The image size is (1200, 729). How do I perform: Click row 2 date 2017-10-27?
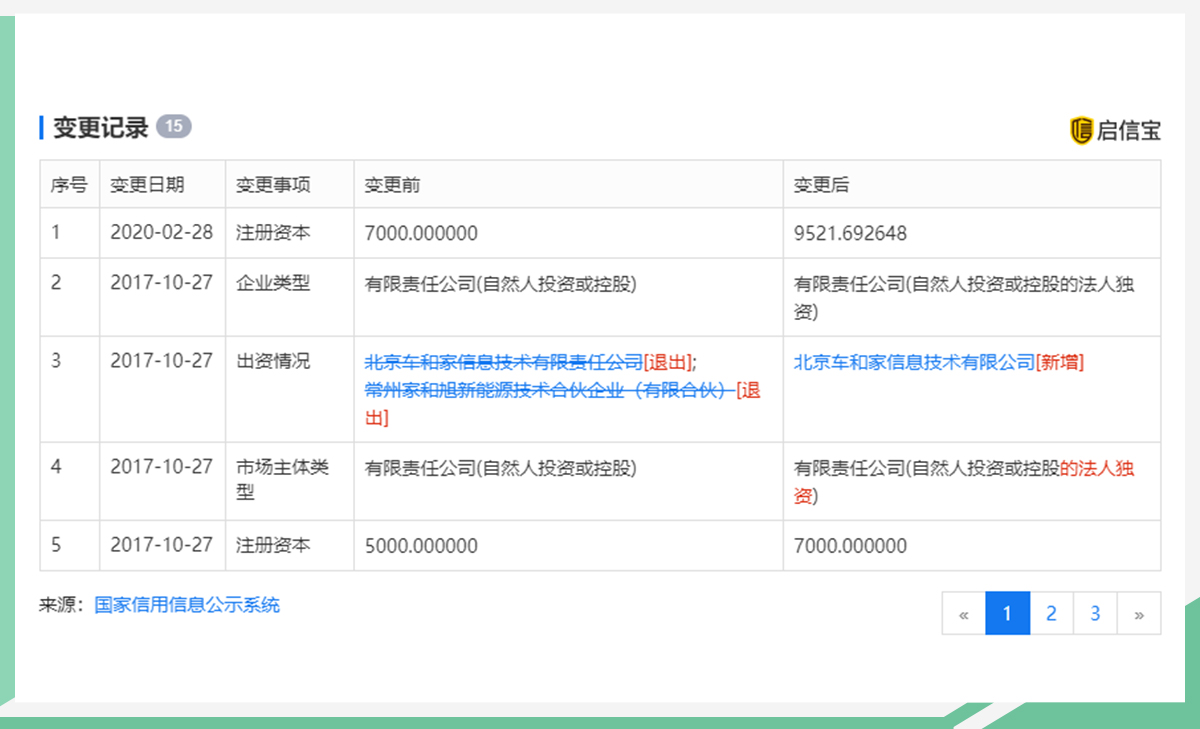pyautogui.click(x=162, y=283)
